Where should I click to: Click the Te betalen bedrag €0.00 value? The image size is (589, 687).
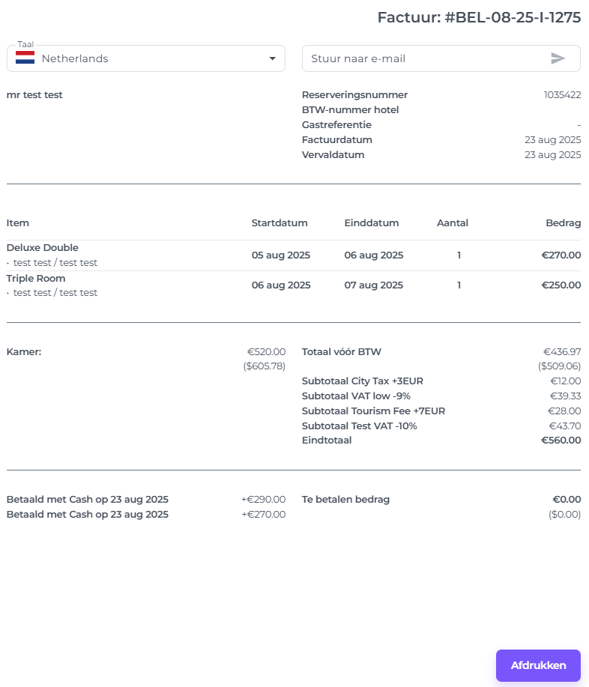567,499
